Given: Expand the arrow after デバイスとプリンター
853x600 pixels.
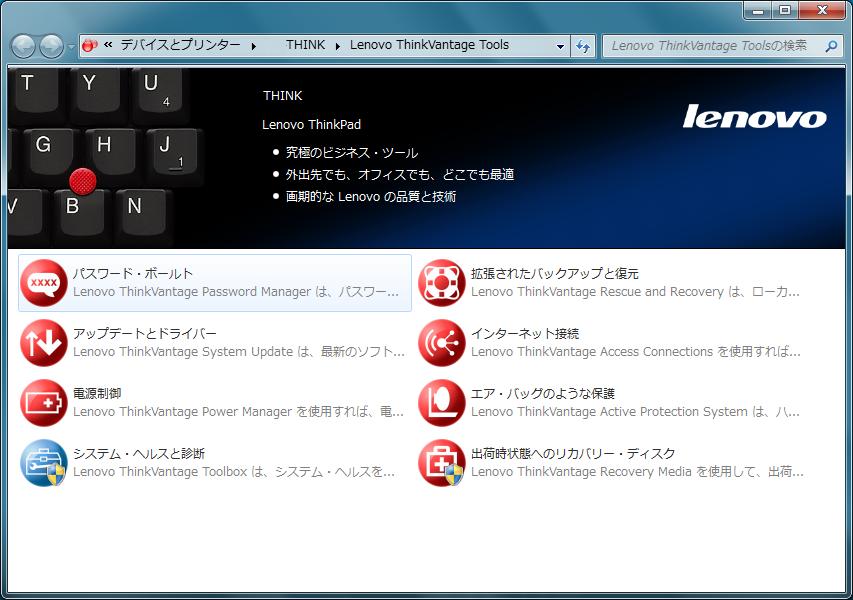Looking at the screenshot, I should click(254, 46).
